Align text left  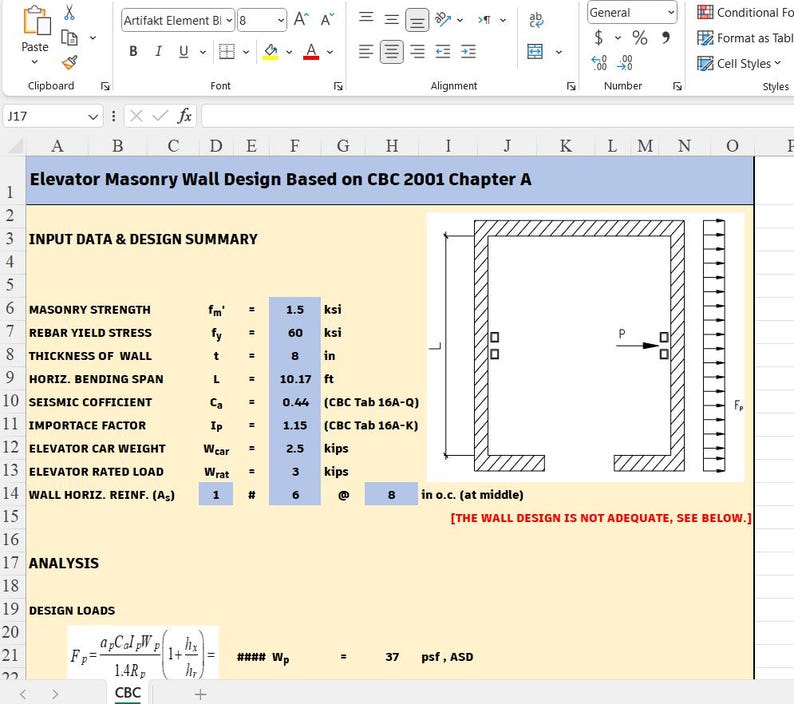click(366, 51)
